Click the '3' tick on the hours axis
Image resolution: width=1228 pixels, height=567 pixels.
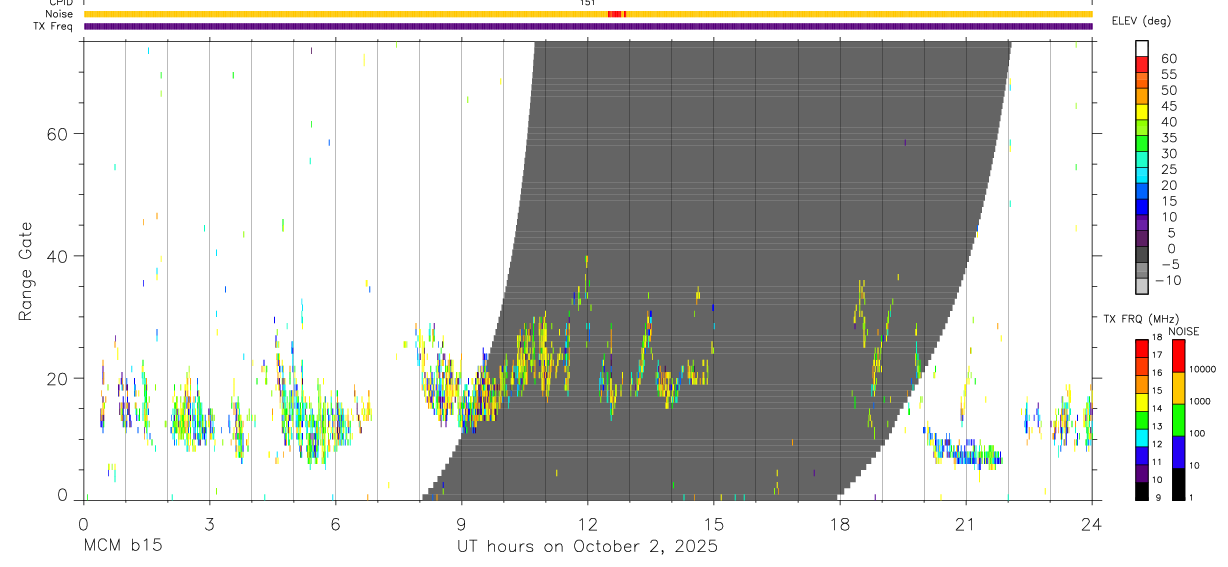pyautogui.click(x=209, y=524)
